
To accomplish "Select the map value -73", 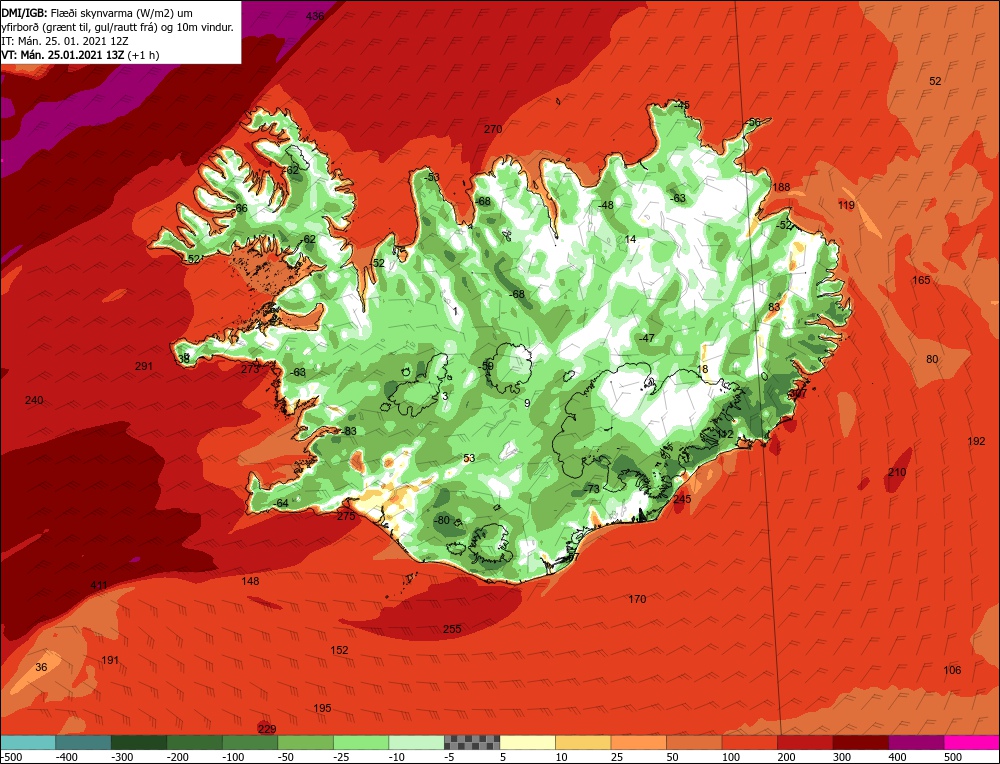I will pos(591,489).
